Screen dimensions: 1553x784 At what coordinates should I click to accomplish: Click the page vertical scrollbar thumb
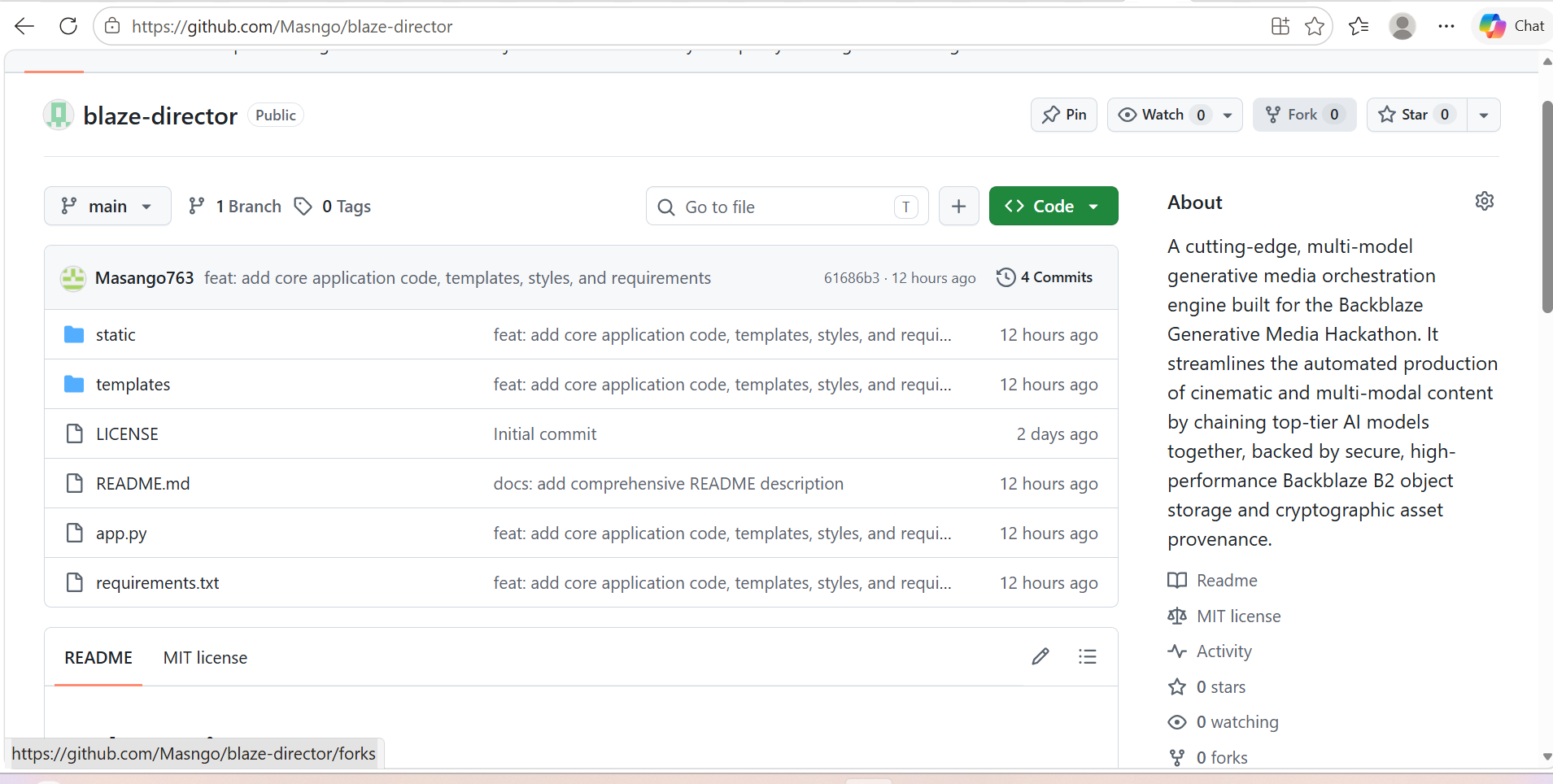tap(1546, 207)
